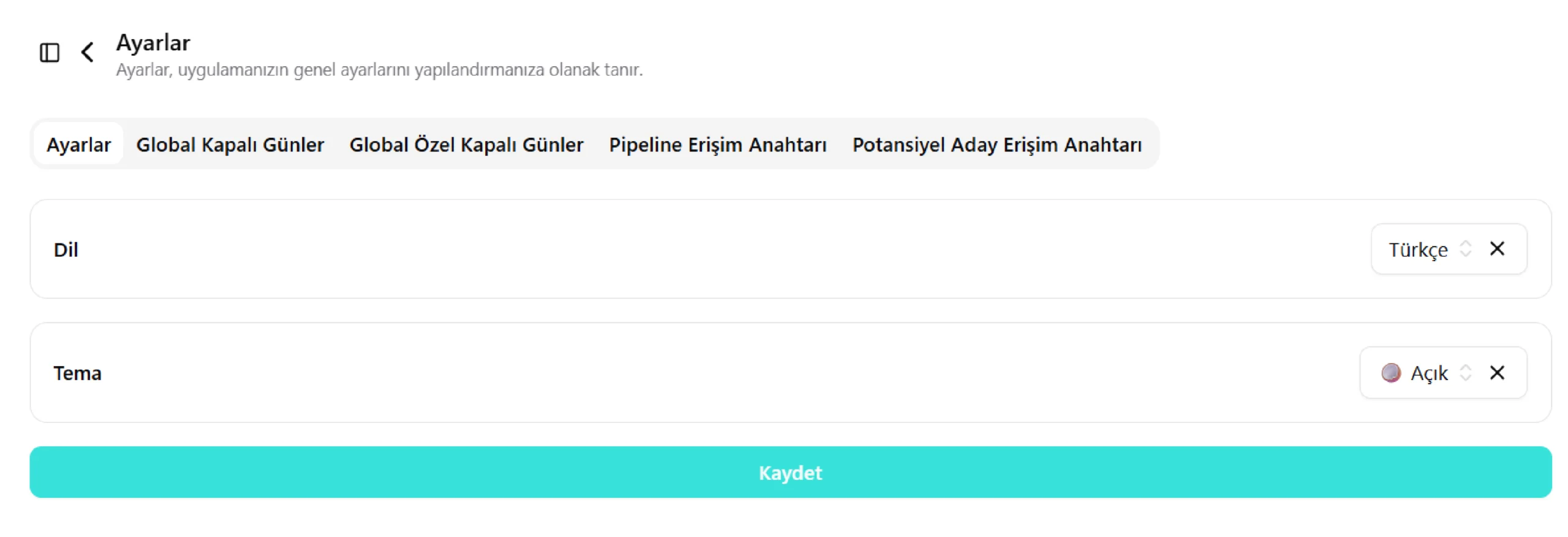Clear the Açık theme selection
The image size is (1568, 537).
tap(1497, 372)
